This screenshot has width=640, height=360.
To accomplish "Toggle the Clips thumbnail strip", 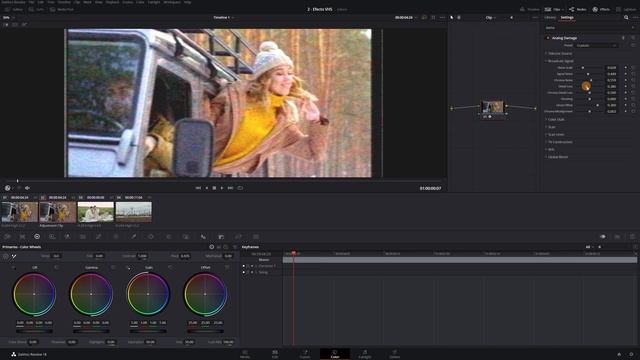I will (553, 9).
